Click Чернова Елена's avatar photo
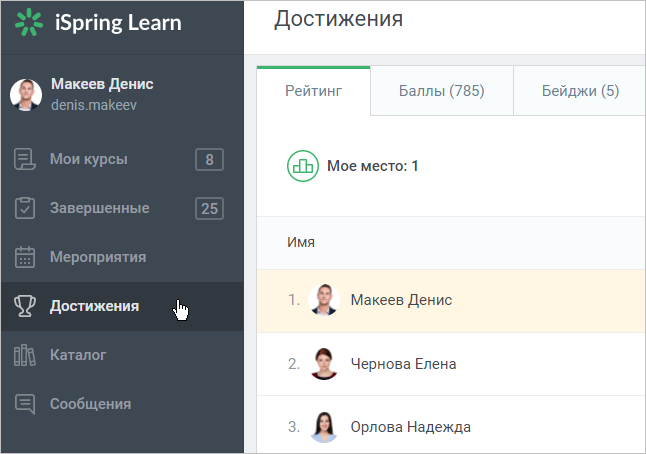 point(324,364)
